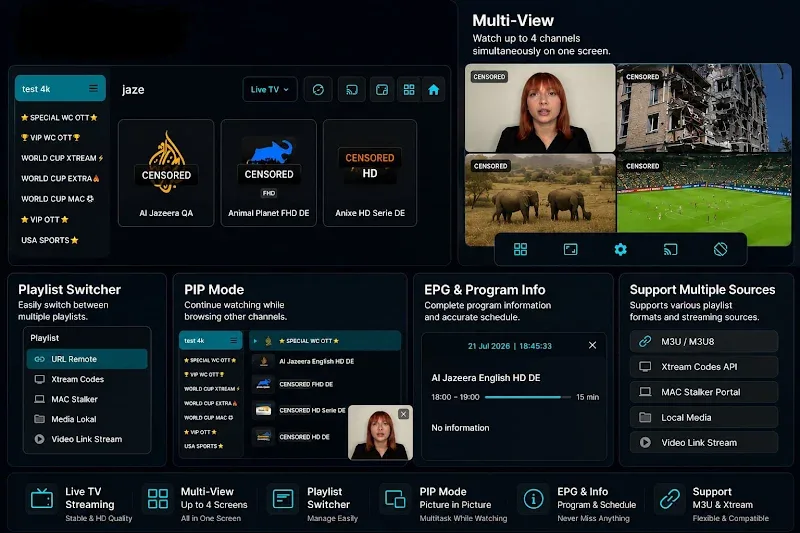Click the 21 Jul 2026 date-time label
Viewport: 800px width, 533px height.
(510, 346)
